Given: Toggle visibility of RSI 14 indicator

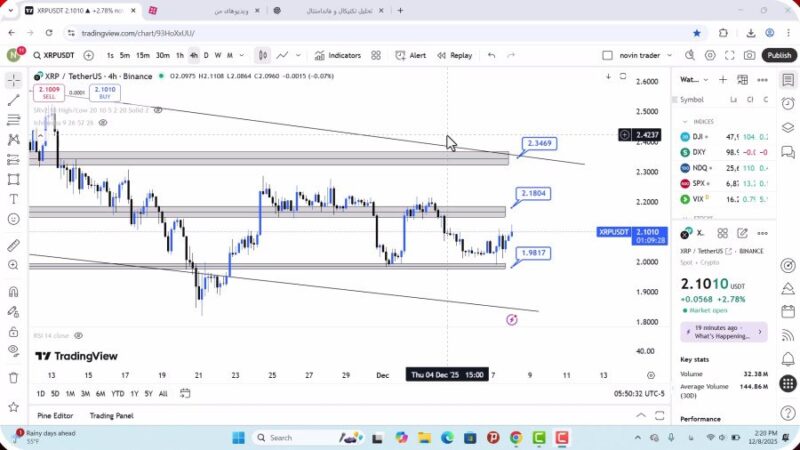Looking at the screenshot, I should (78, 336).
